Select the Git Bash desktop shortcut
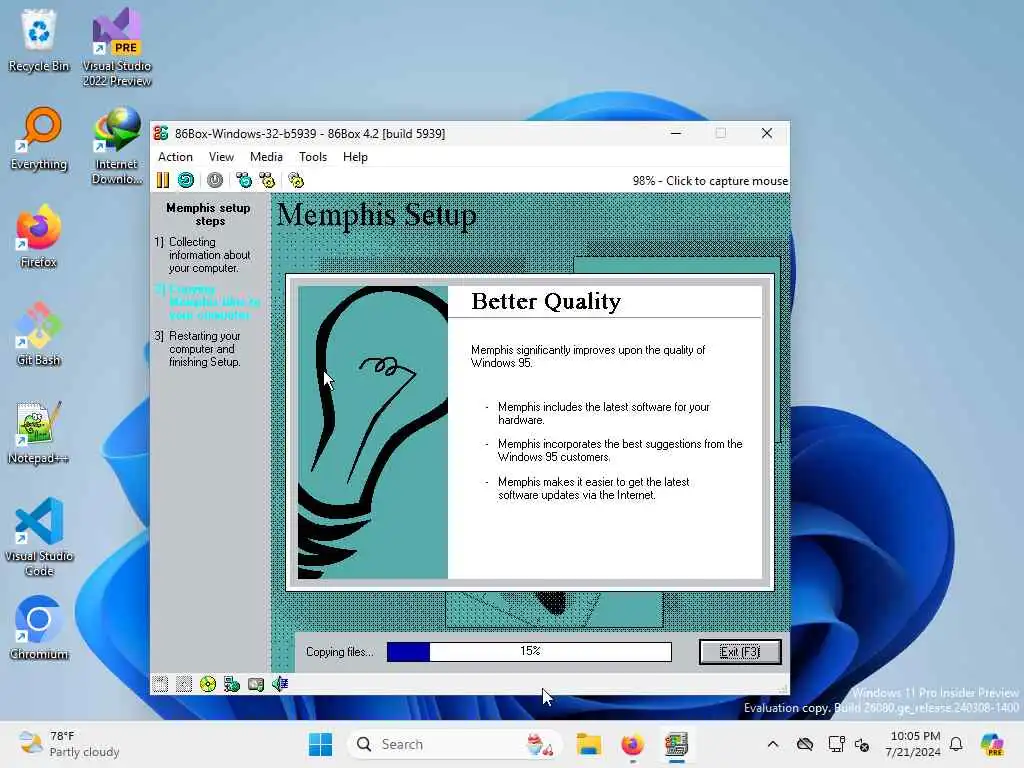 [x=39, y=334]
